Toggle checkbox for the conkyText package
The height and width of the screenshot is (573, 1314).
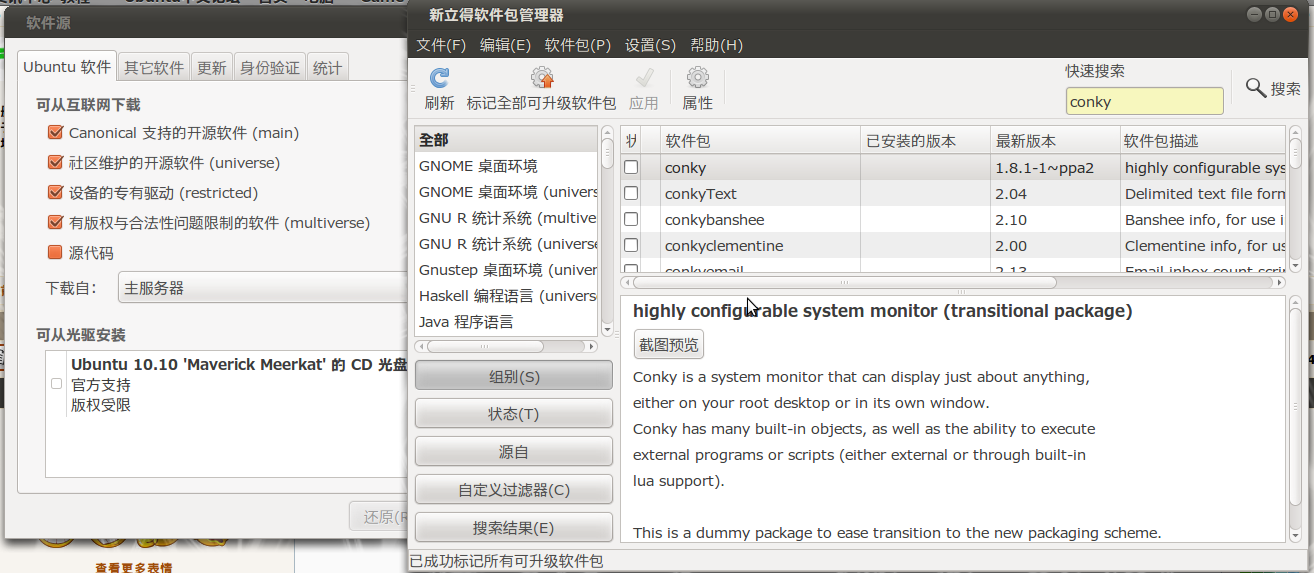click(x=631, y=194)
